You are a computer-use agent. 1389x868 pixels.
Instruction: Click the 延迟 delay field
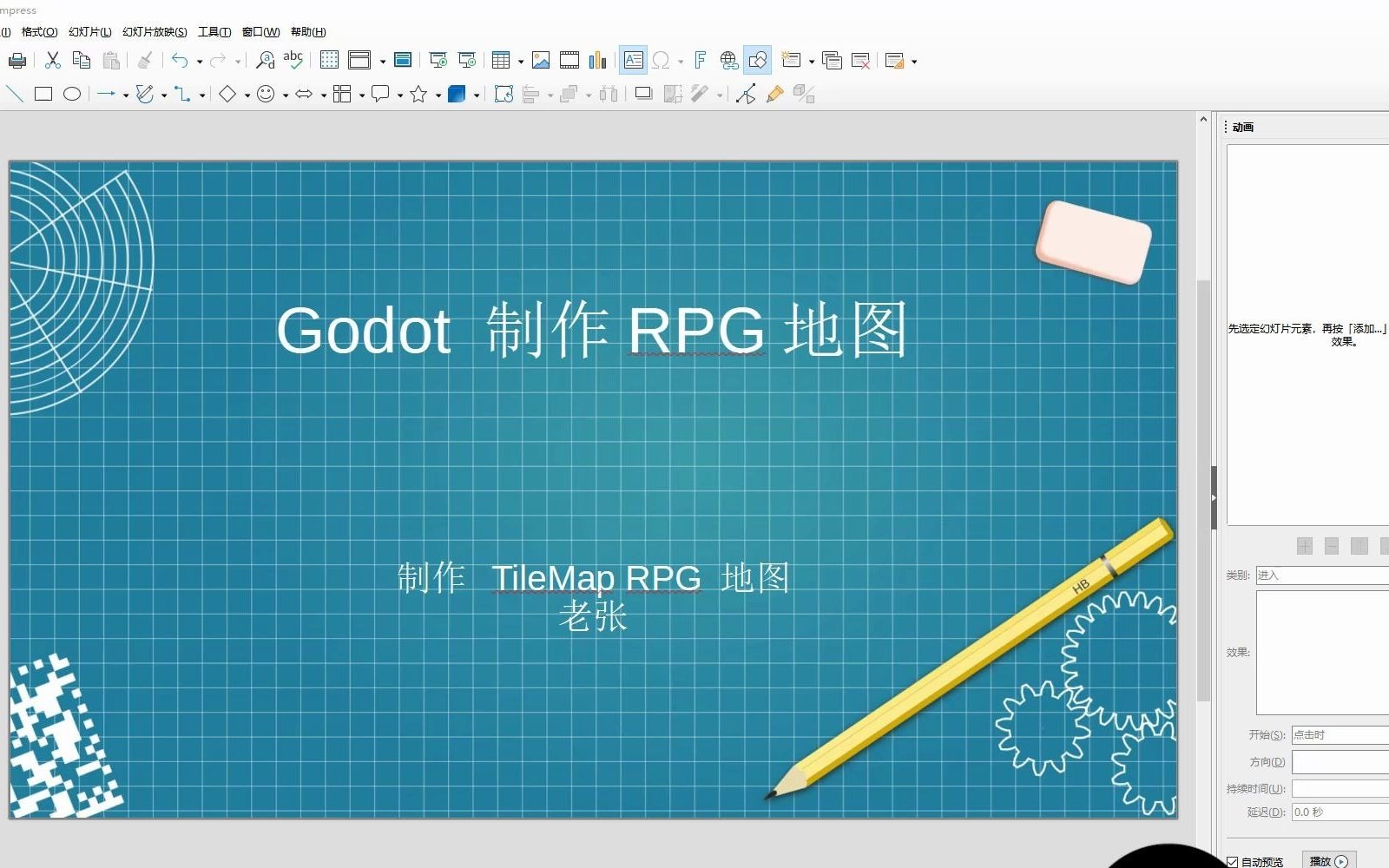(x=1340, y=812)
